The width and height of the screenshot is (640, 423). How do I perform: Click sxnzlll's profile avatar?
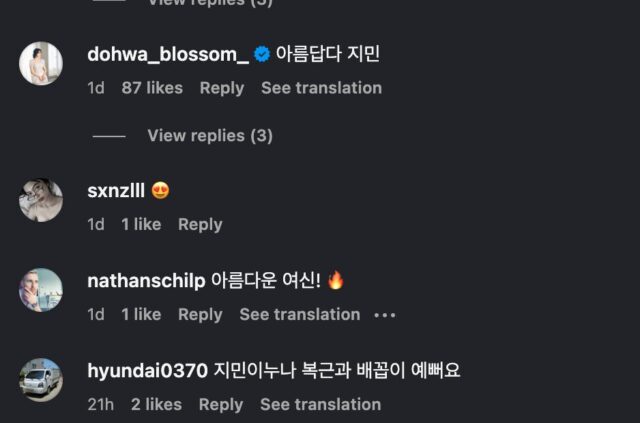[x=41, y=200]
